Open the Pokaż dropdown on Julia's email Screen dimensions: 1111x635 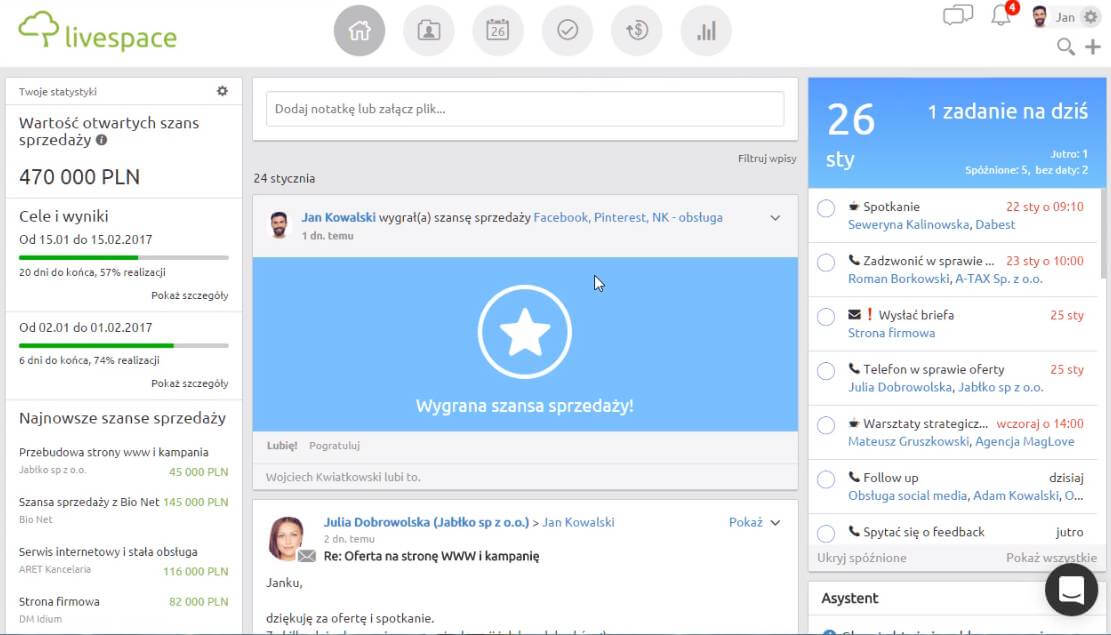tap(754, 522)
